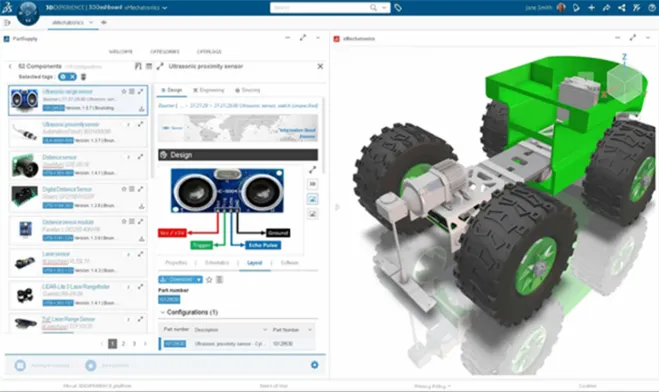Image resolution: width=659 pixels, height=392 pixels.
Task: Go to next page arrow in pagination
Action: coord(145,344)
